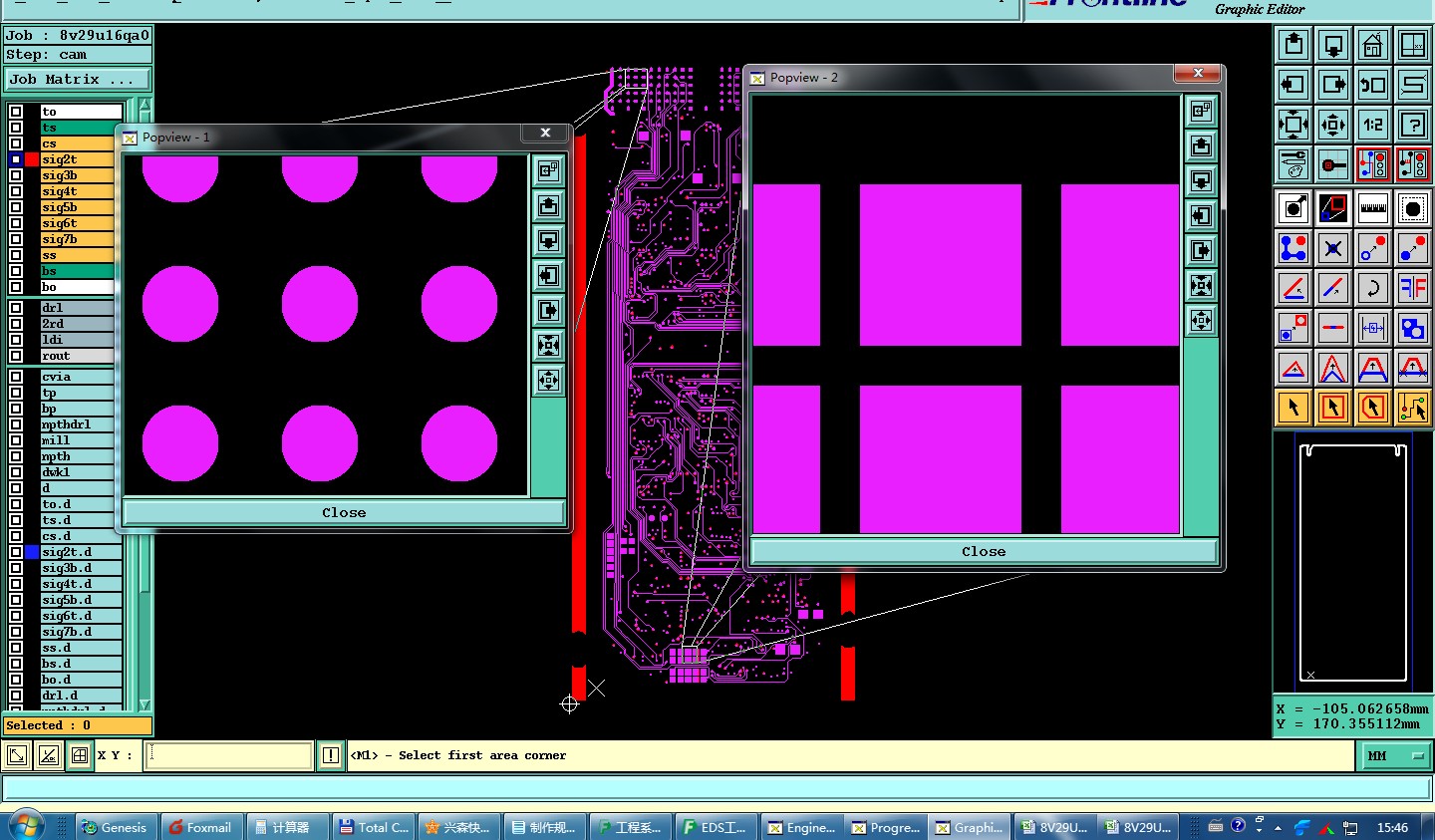Select layer 2rd in the layer list
This screenshot has height=840, width=1435.
tap(80, 324)
